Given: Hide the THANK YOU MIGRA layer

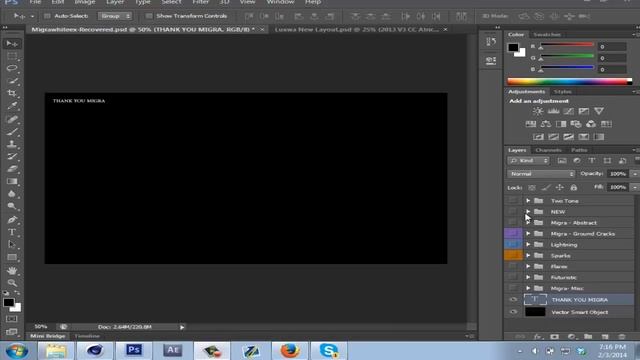Looking at the screenshot, I should click(x=513, y=300).
